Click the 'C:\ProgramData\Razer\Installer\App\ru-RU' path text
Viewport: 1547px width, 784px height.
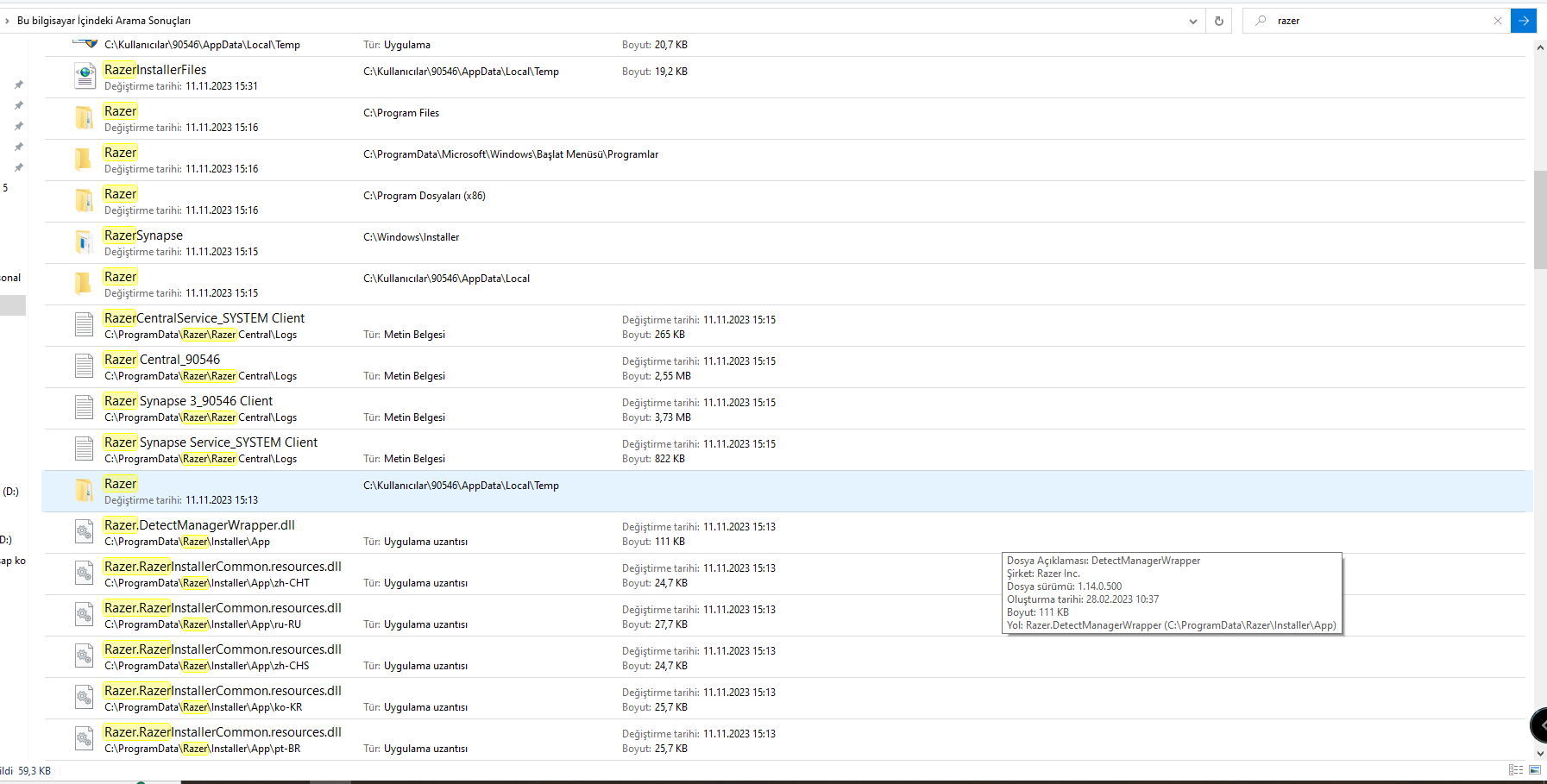click(203, 624)
